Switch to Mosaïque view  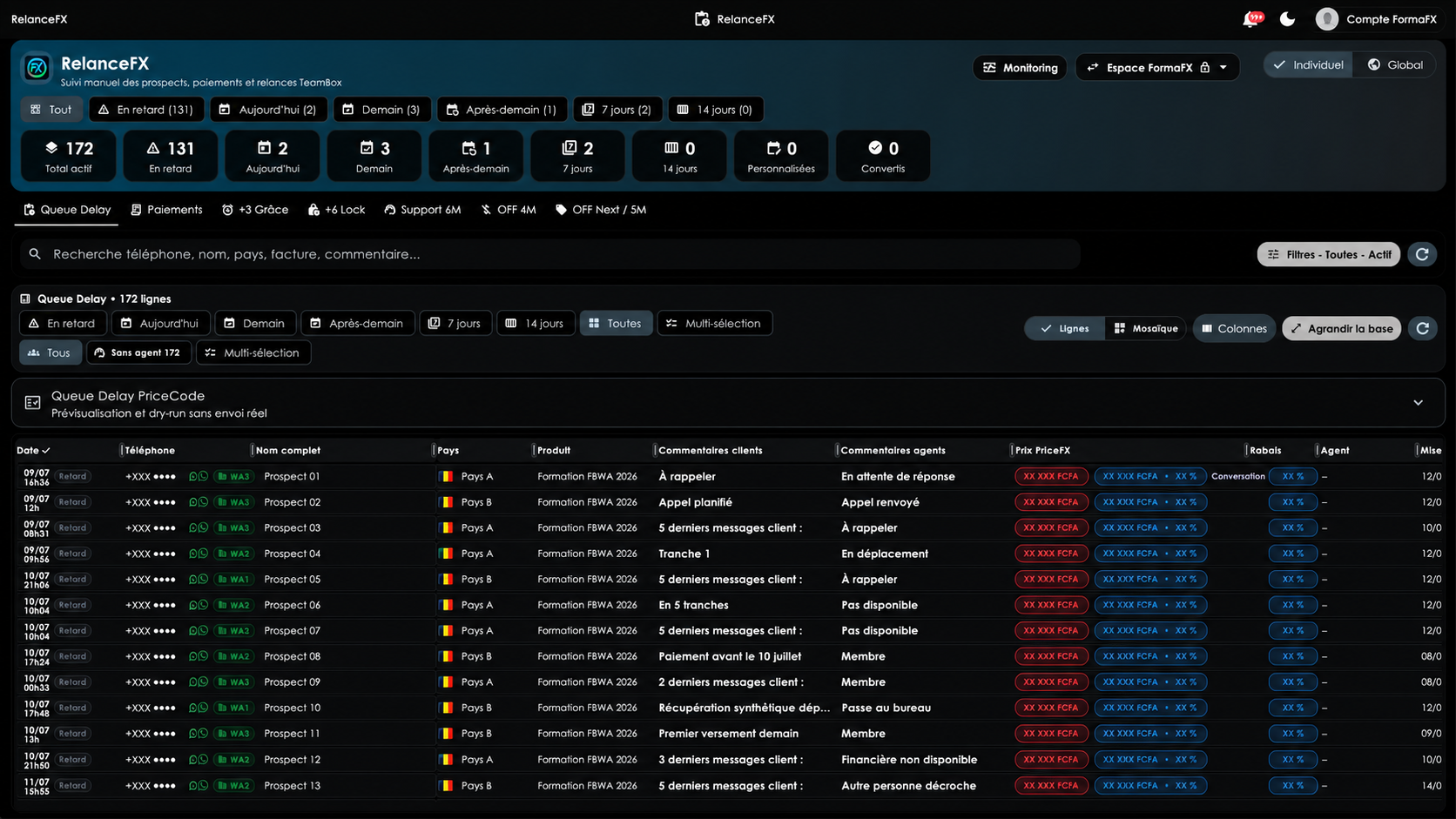[x=1146, y=328]
